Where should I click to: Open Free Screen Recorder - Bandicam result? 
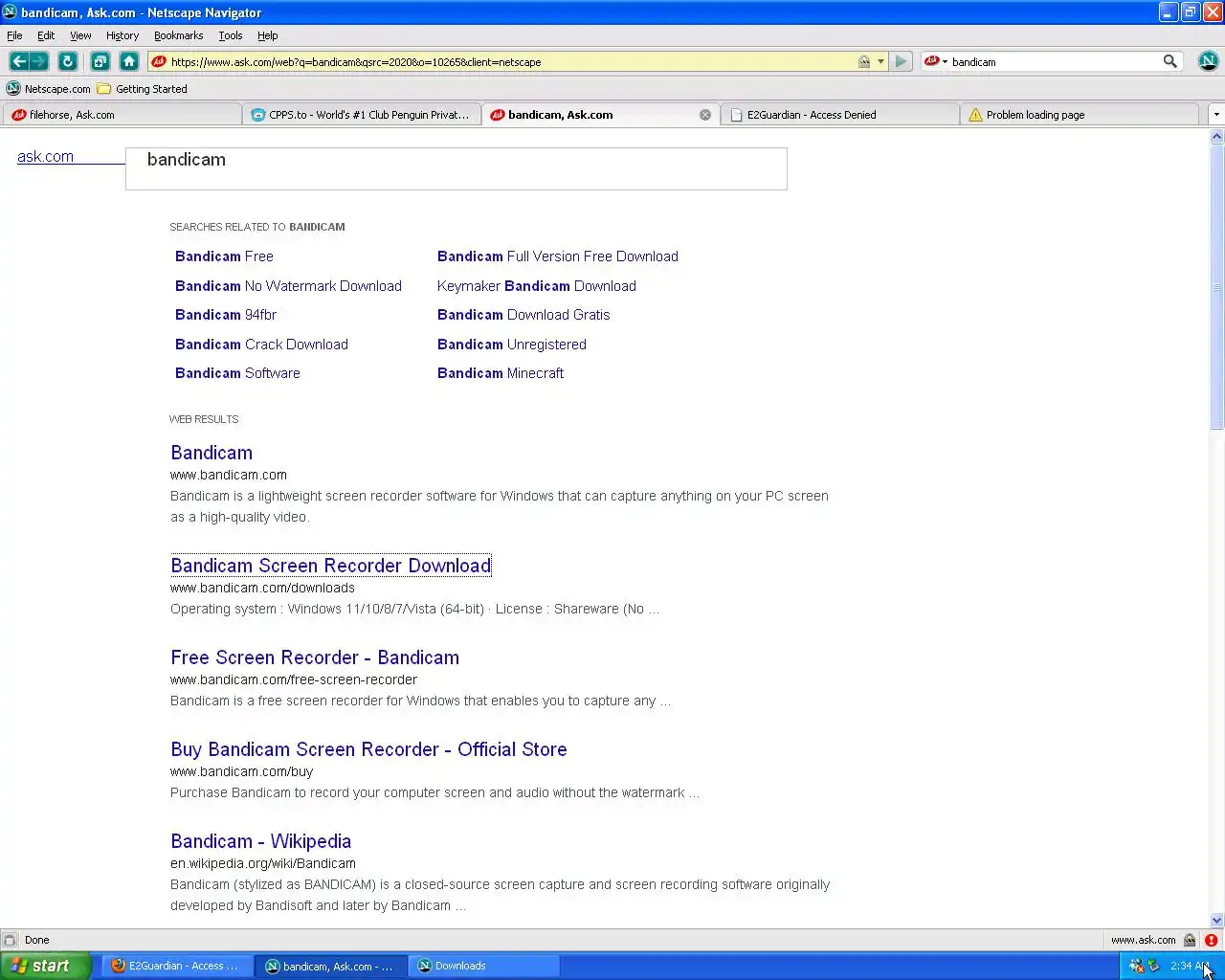click(x=315, y=657)
